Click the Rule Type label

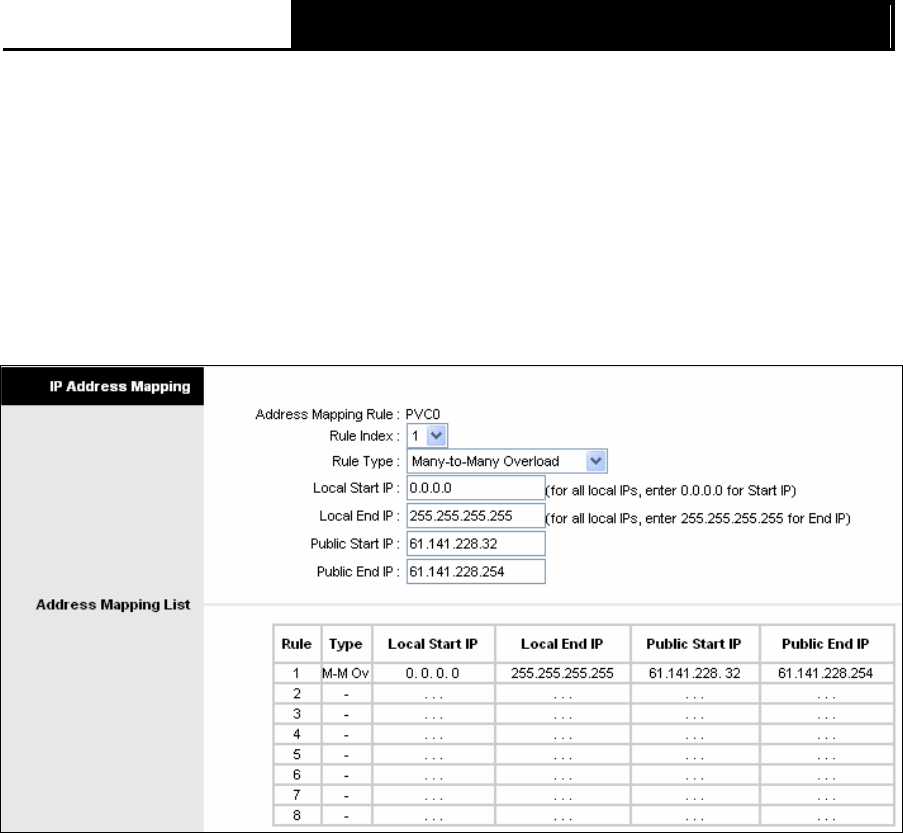click(365, 461)
